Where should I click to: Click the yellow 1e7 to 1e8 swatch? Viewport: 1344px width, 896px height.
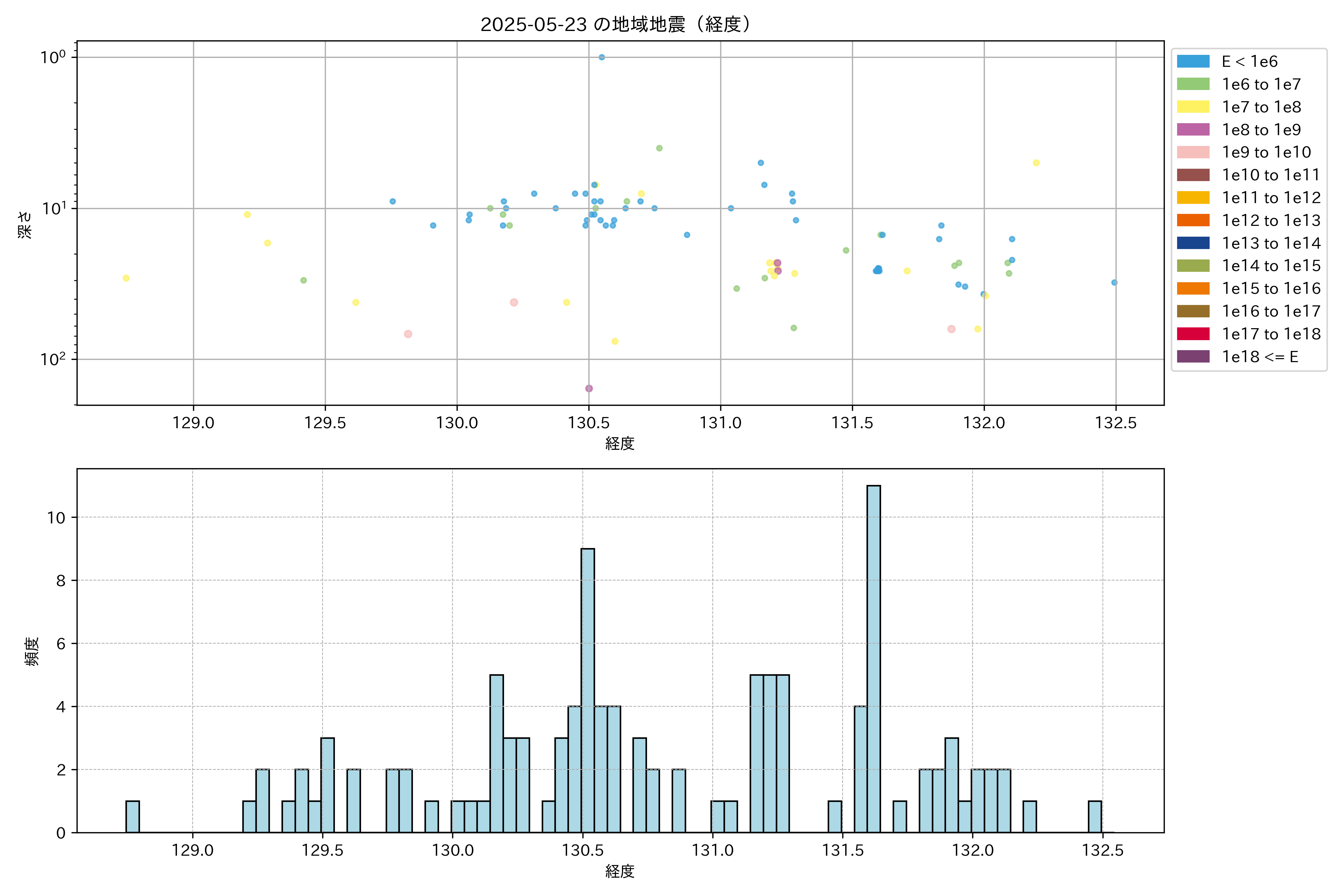(x=1192, y=107)
